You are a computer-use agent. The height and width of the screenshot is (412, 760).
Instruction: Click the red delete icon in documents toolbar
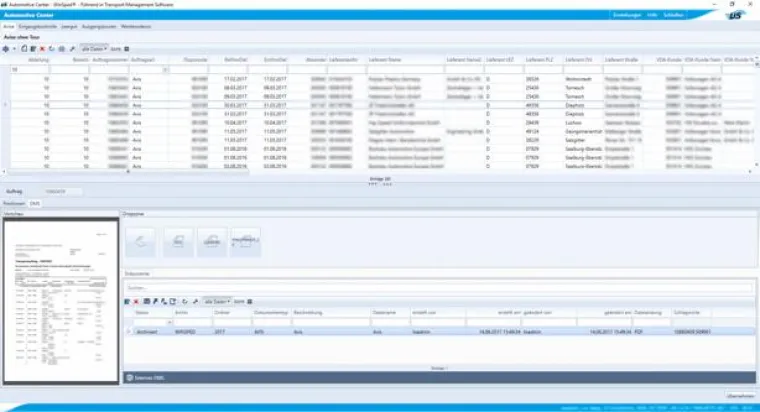136,301
